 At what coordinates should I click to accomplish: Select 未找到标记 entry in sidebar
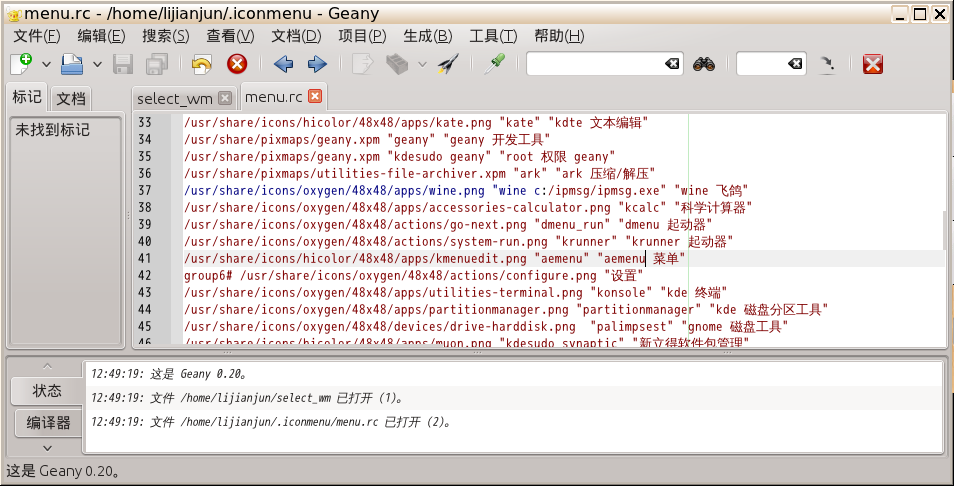(52, 130)
